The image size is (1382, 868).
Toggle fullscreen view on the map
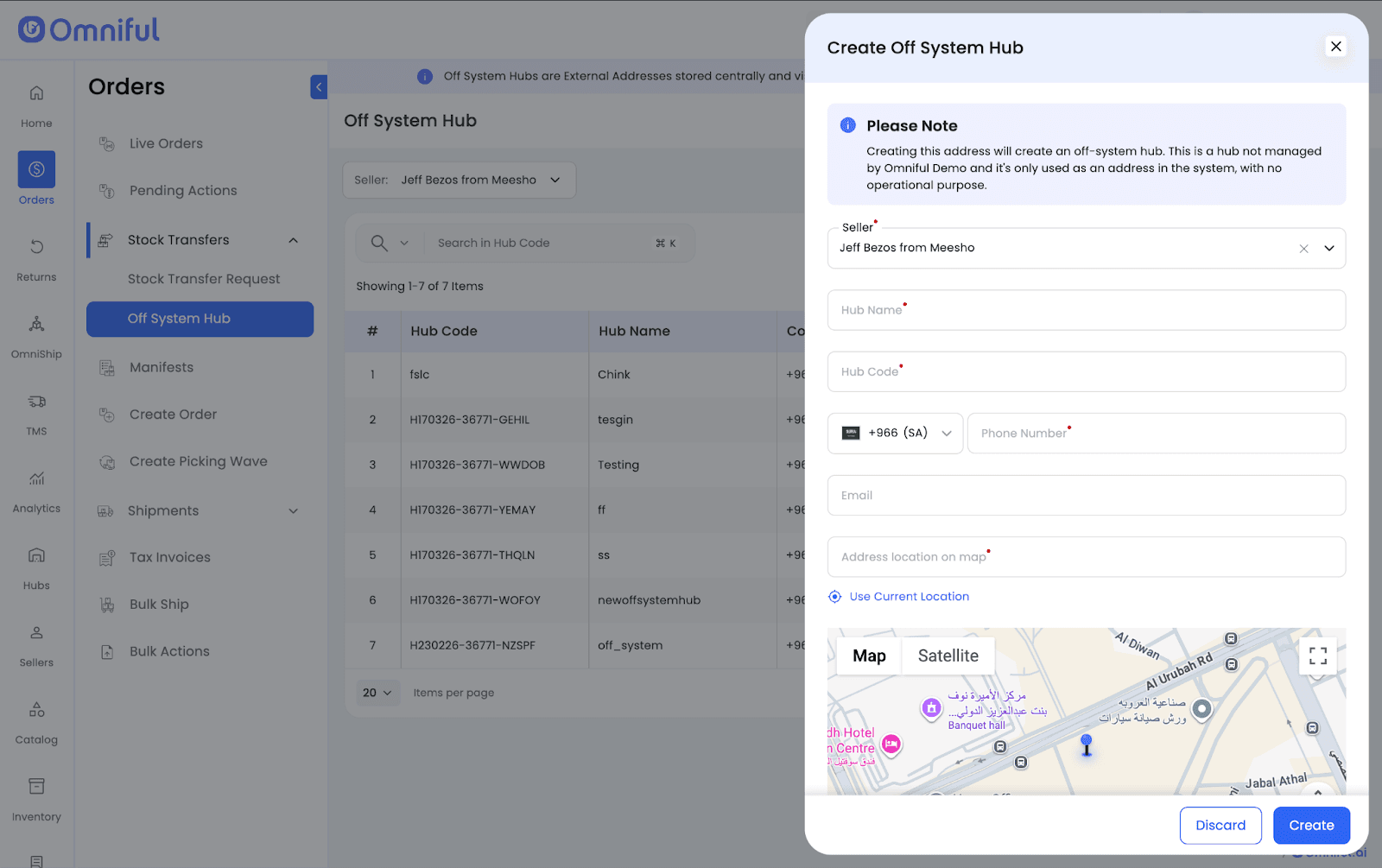click(1317, 656)
